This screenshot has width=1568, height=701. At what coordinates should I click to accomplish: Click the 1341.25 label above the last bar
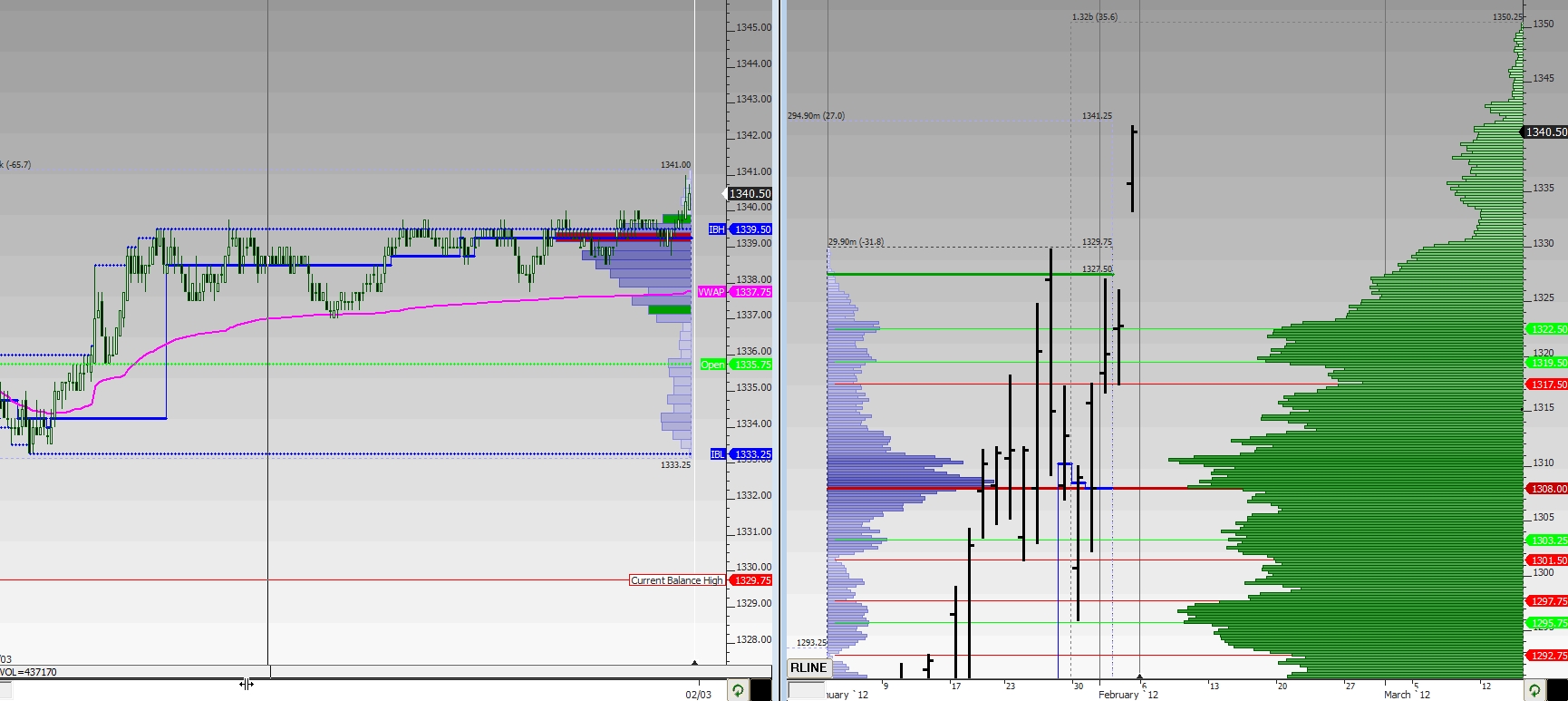point(1097,116)
